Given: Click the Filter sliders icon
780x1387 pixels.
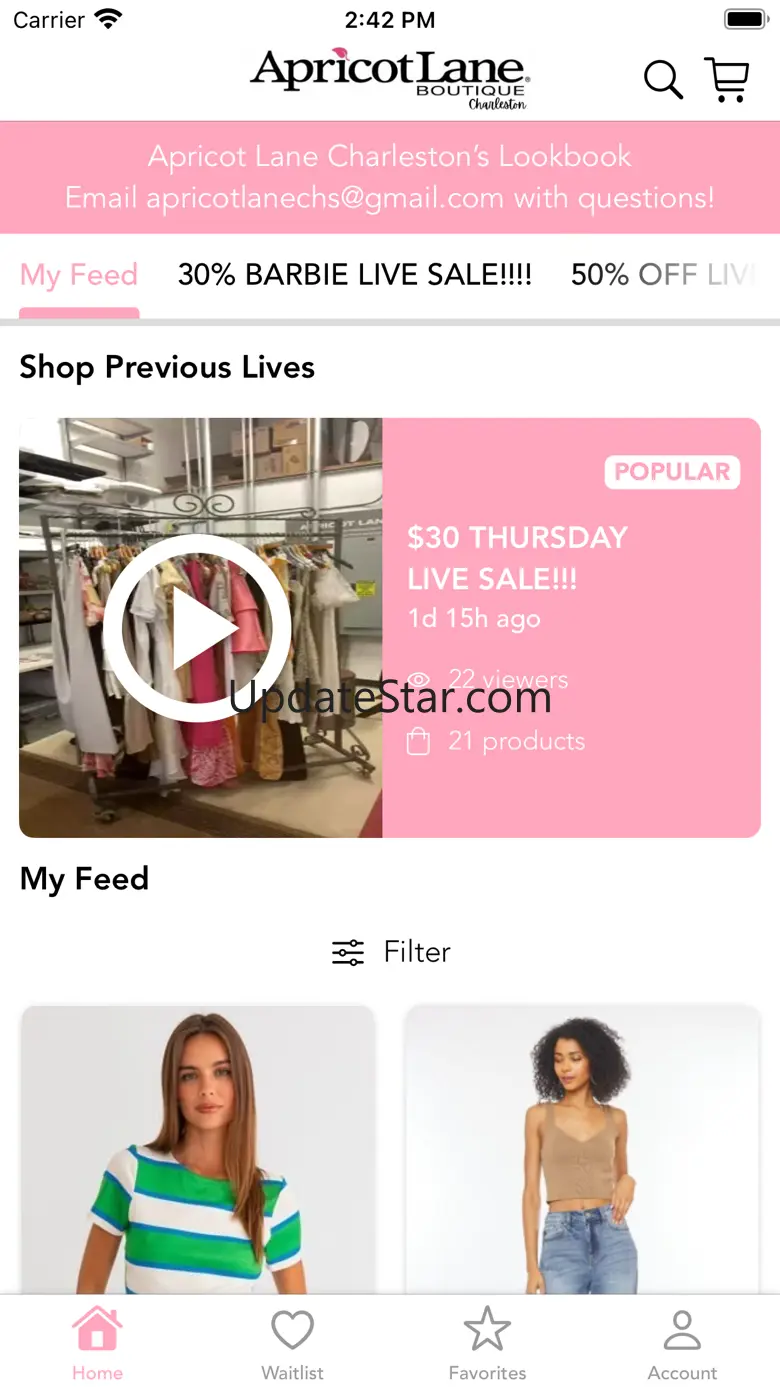Looking at the screenshot, I should [x=348, y=952].
